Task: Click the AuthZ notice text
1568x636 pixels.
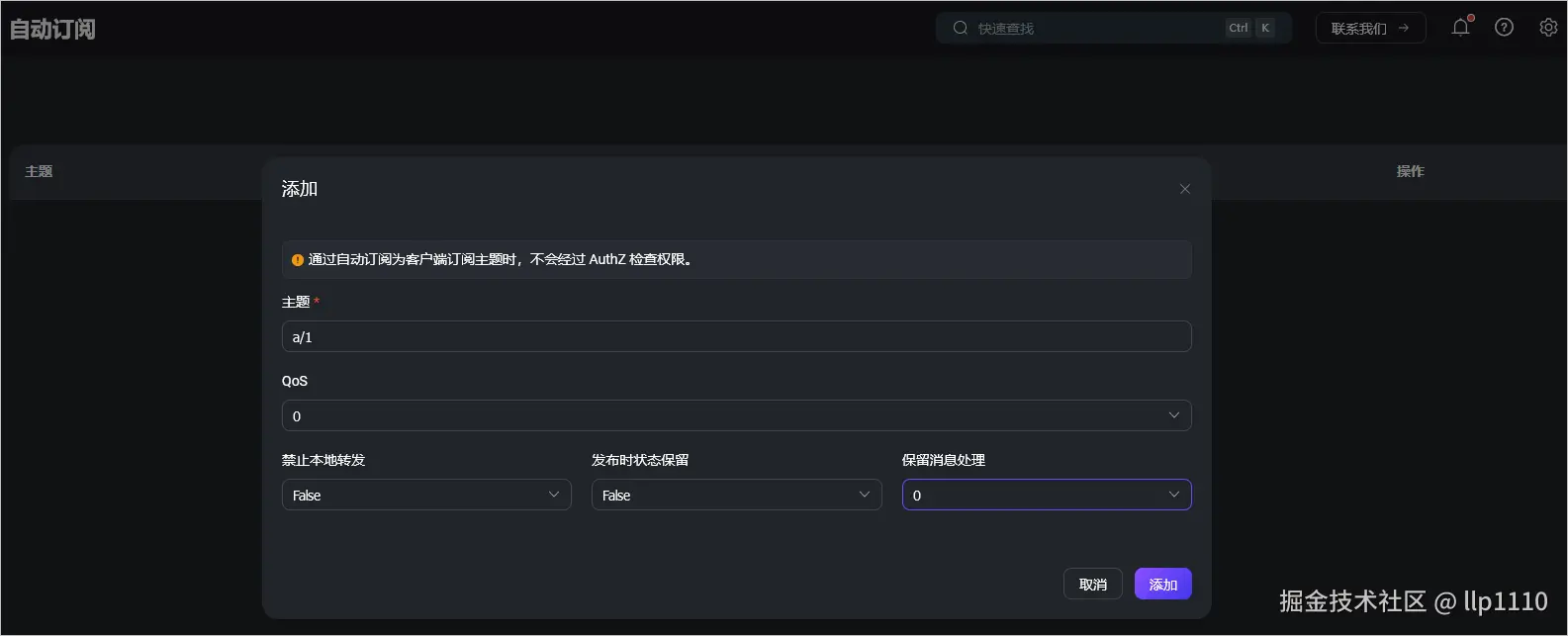Action: pos(502,259)
